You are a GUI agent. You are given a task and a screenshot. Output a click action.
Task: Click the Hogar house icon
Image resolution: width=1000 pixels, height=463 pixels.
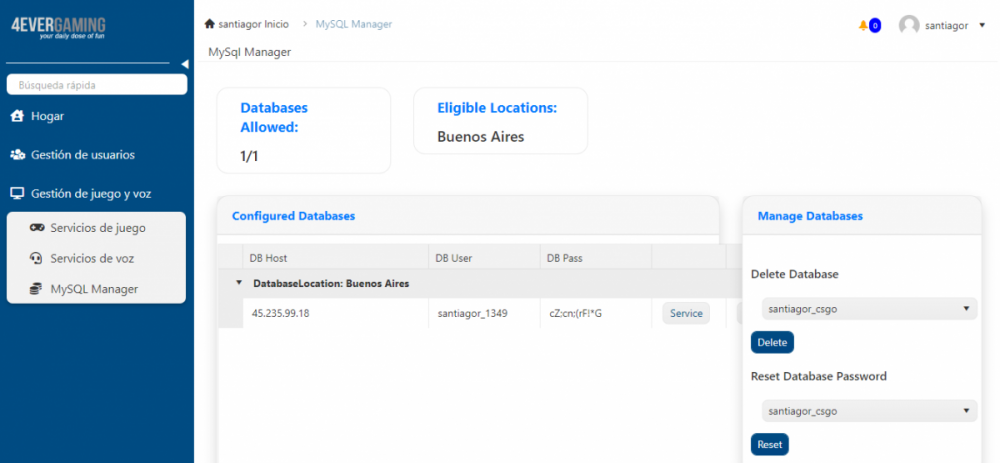[17, 116]
